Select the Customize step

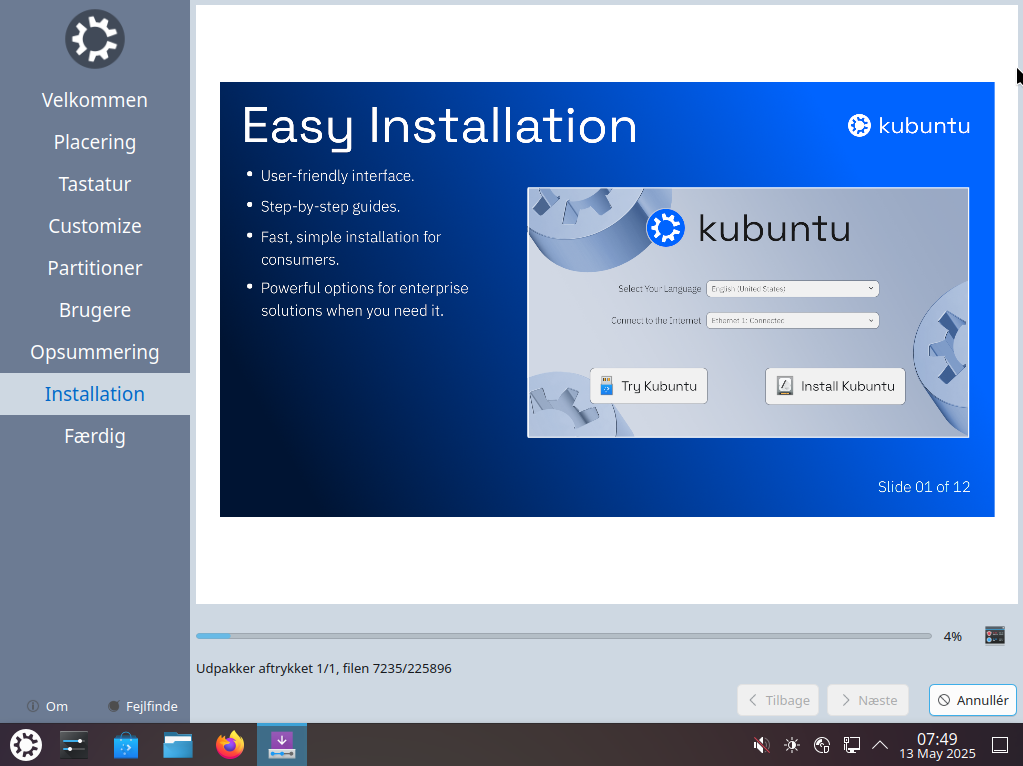pos(95,226)
